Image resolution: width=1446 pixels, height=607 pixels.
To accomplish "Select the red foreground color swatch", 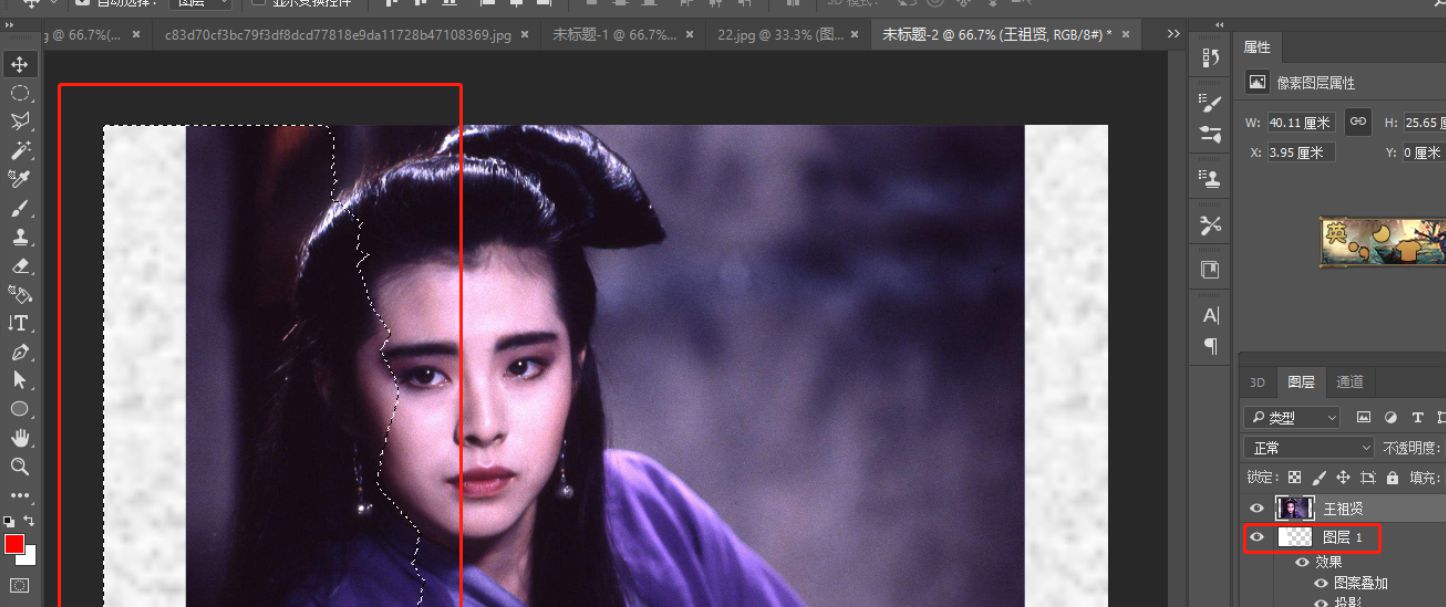I will [x=13, y=543].
